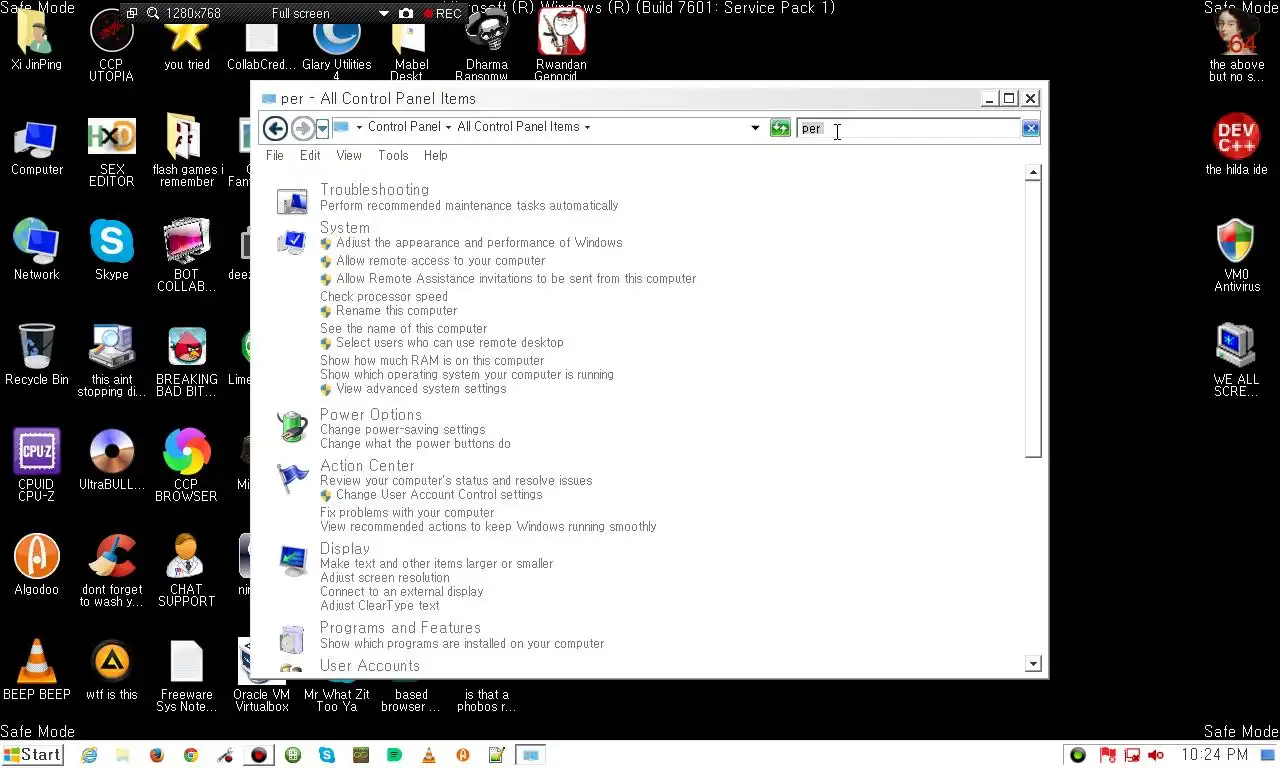This screenshot has width=1280, height=768.
Task: Click the Firefox icon in the taskbar
Action: [x=156, y=755]
